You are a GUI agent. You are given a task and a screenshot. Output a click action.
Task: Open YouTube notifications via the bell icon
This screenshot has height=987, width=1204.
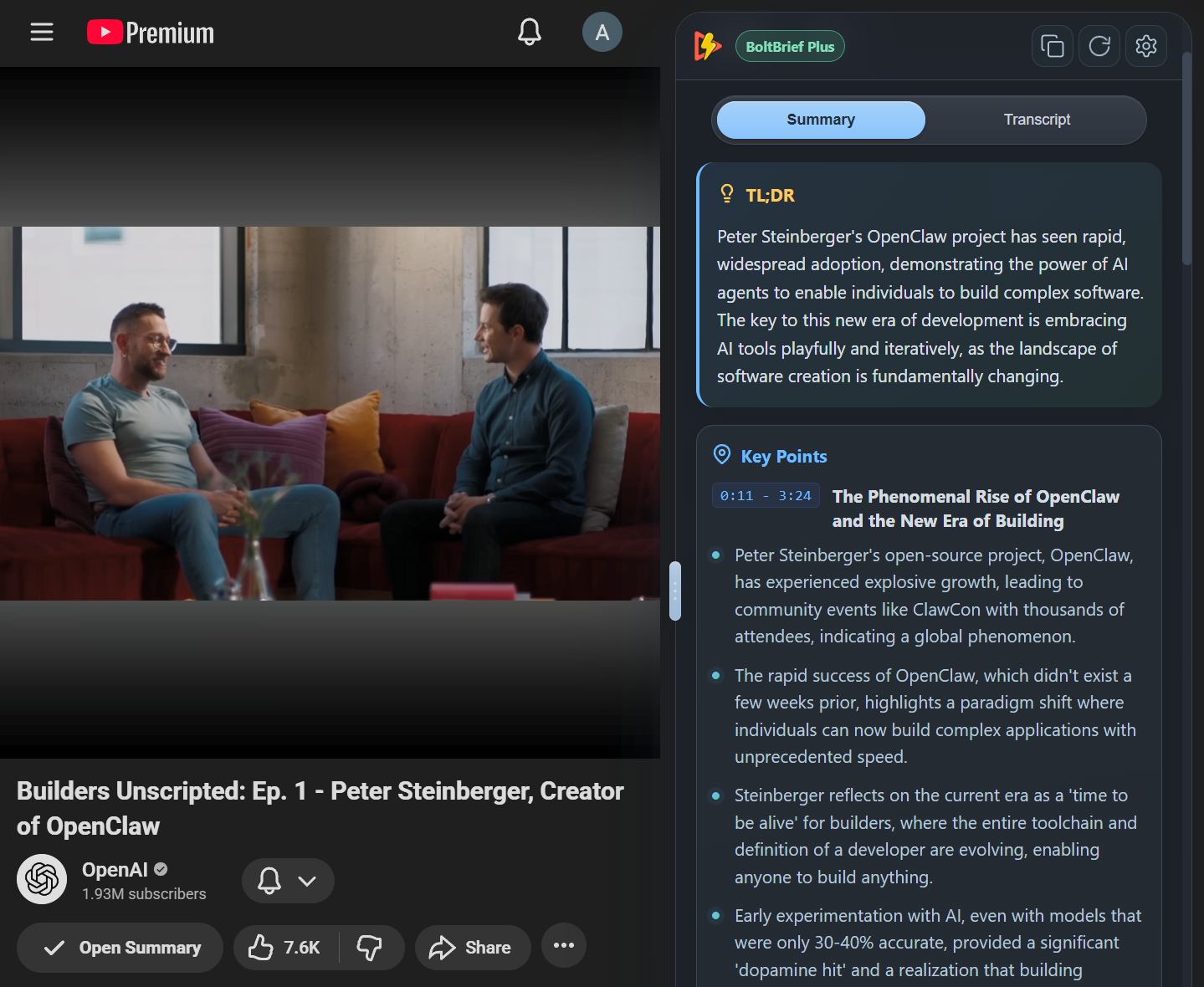coord(529,32)
